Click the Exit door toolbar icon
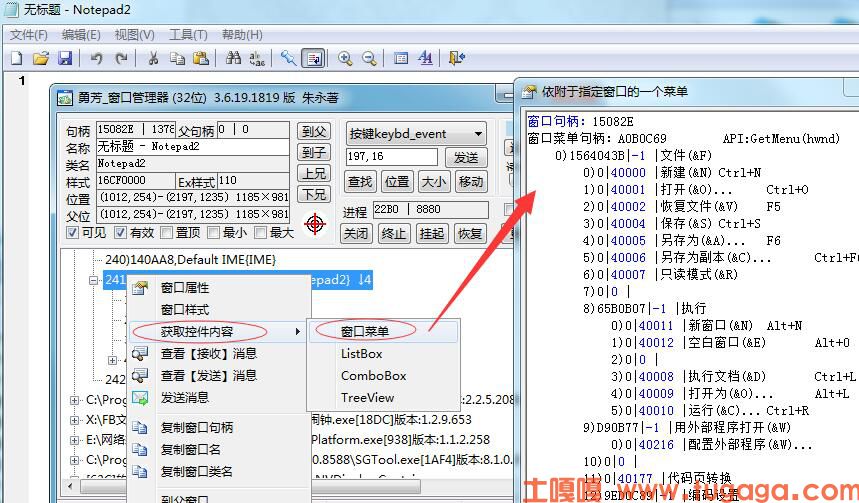This screenshot has height=503, width=859. pyautogui.click(x=456, y=58)
